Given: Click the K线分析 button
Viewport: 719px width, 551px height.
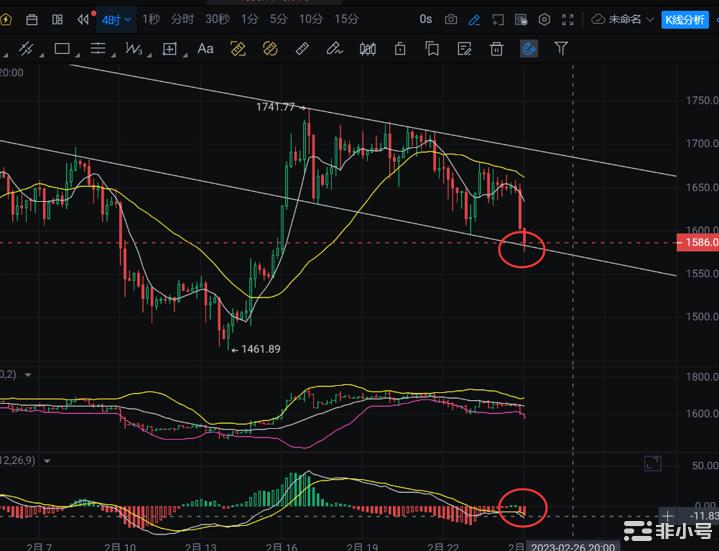Looking at the screenshot, I should [x=685, y=20].
